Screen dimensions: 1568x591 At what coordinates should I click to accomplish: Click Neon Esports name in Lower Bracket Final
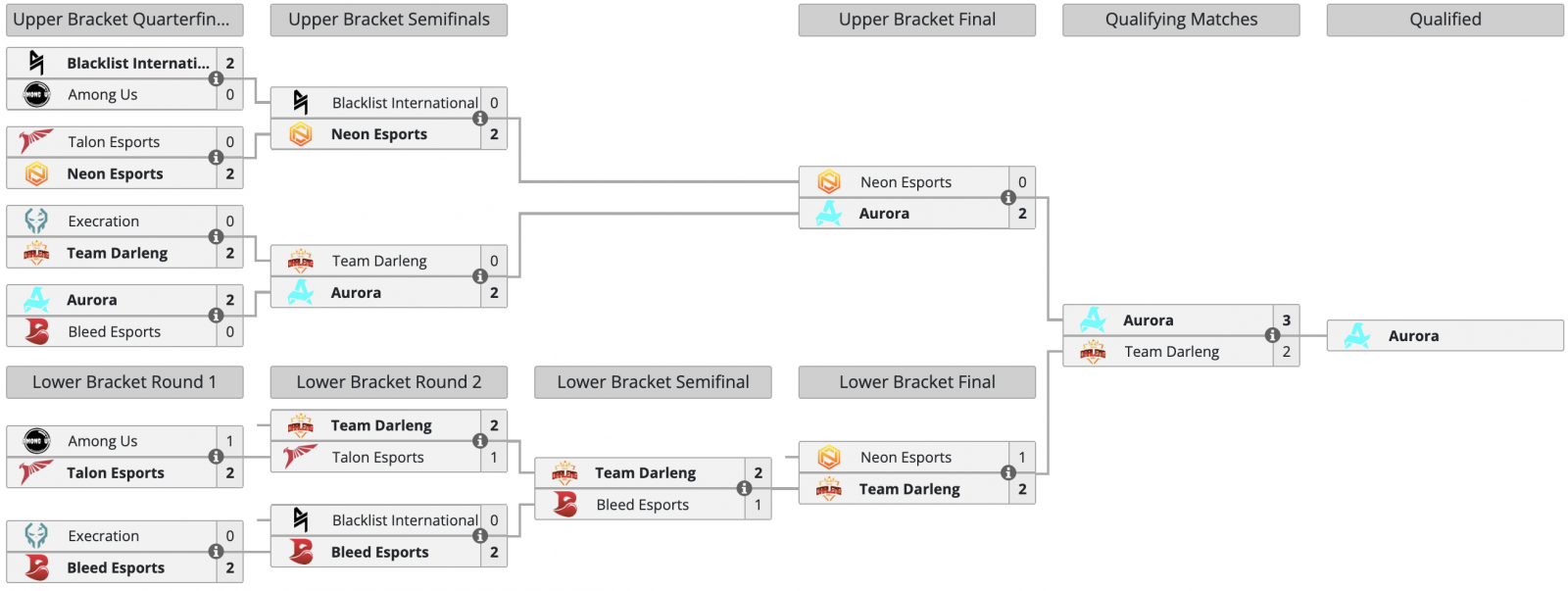(x=906, y=457)
